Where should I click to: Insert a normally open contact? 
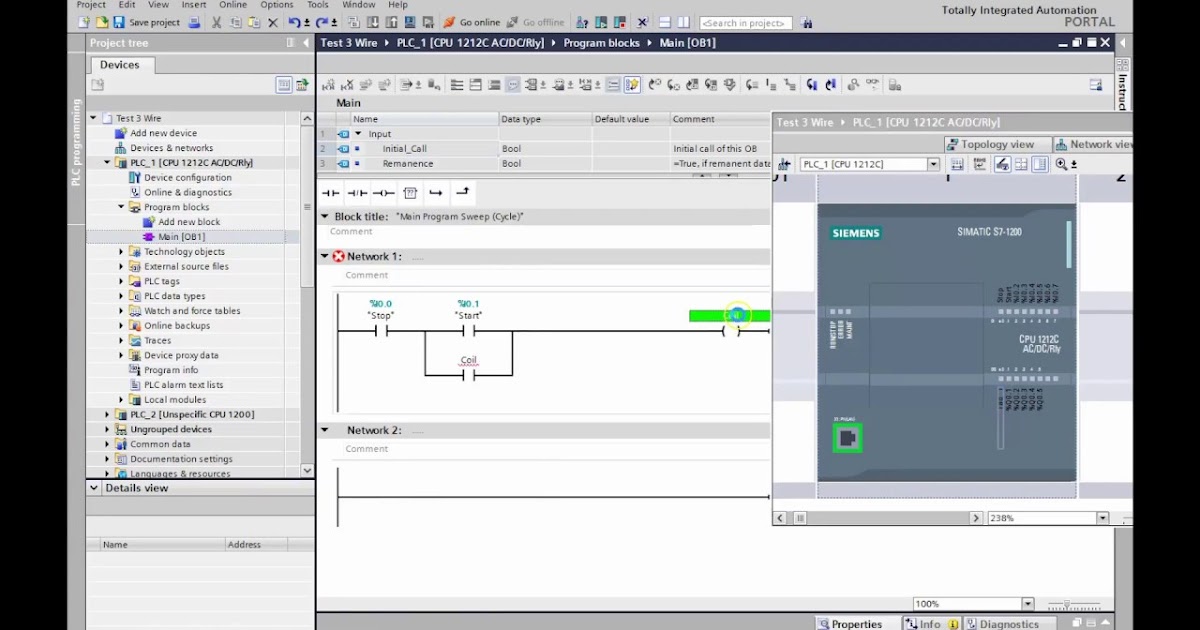coord(330,192)
